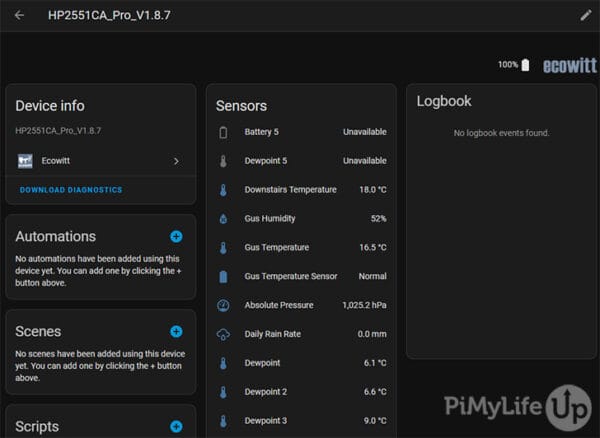
Task: Add a new automation with plus icon
Action: coord(176,237)
